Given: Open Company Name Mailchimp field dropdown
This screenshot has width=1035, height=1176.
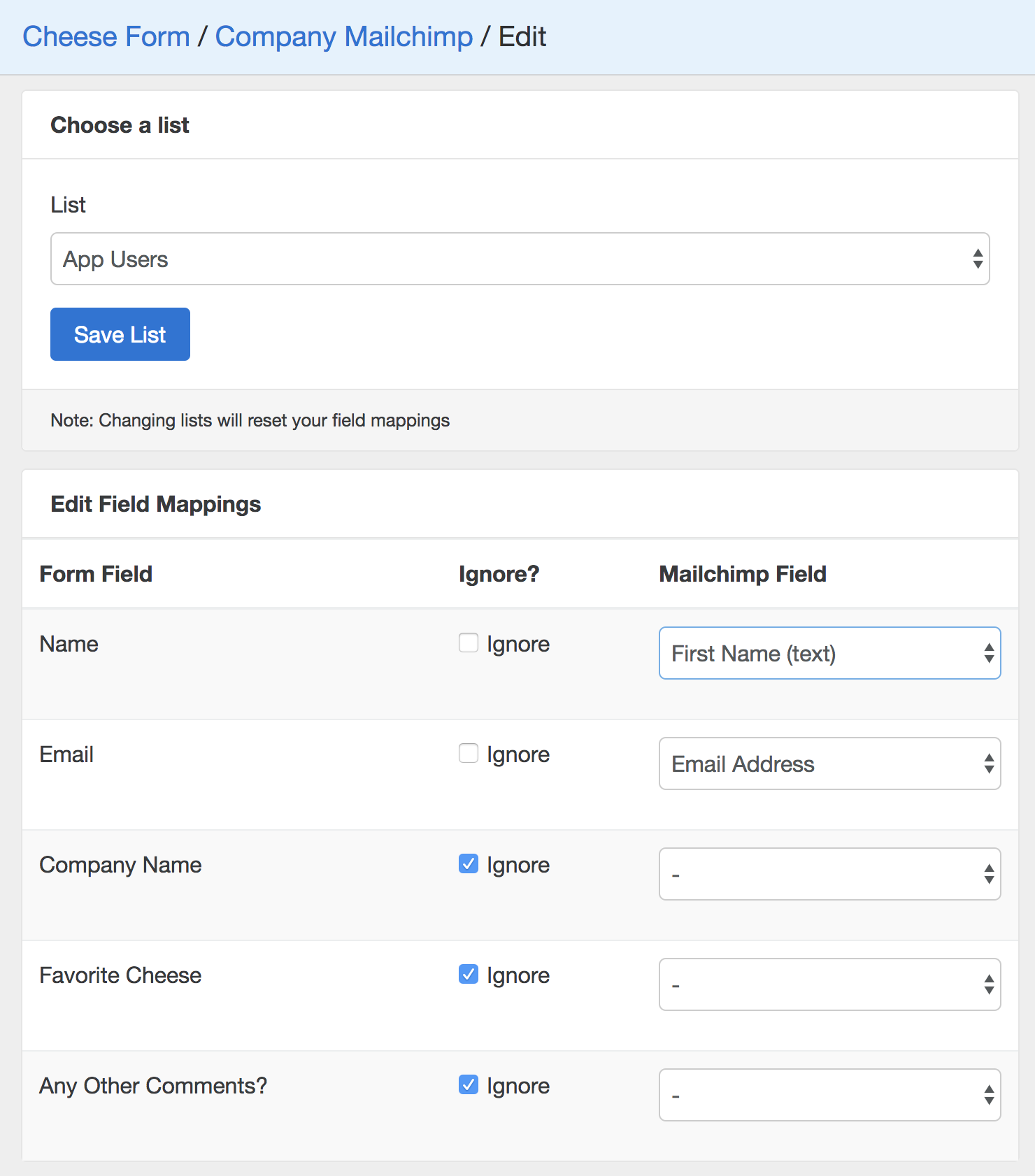Looking at the screenshot, I should coord(829,874).
